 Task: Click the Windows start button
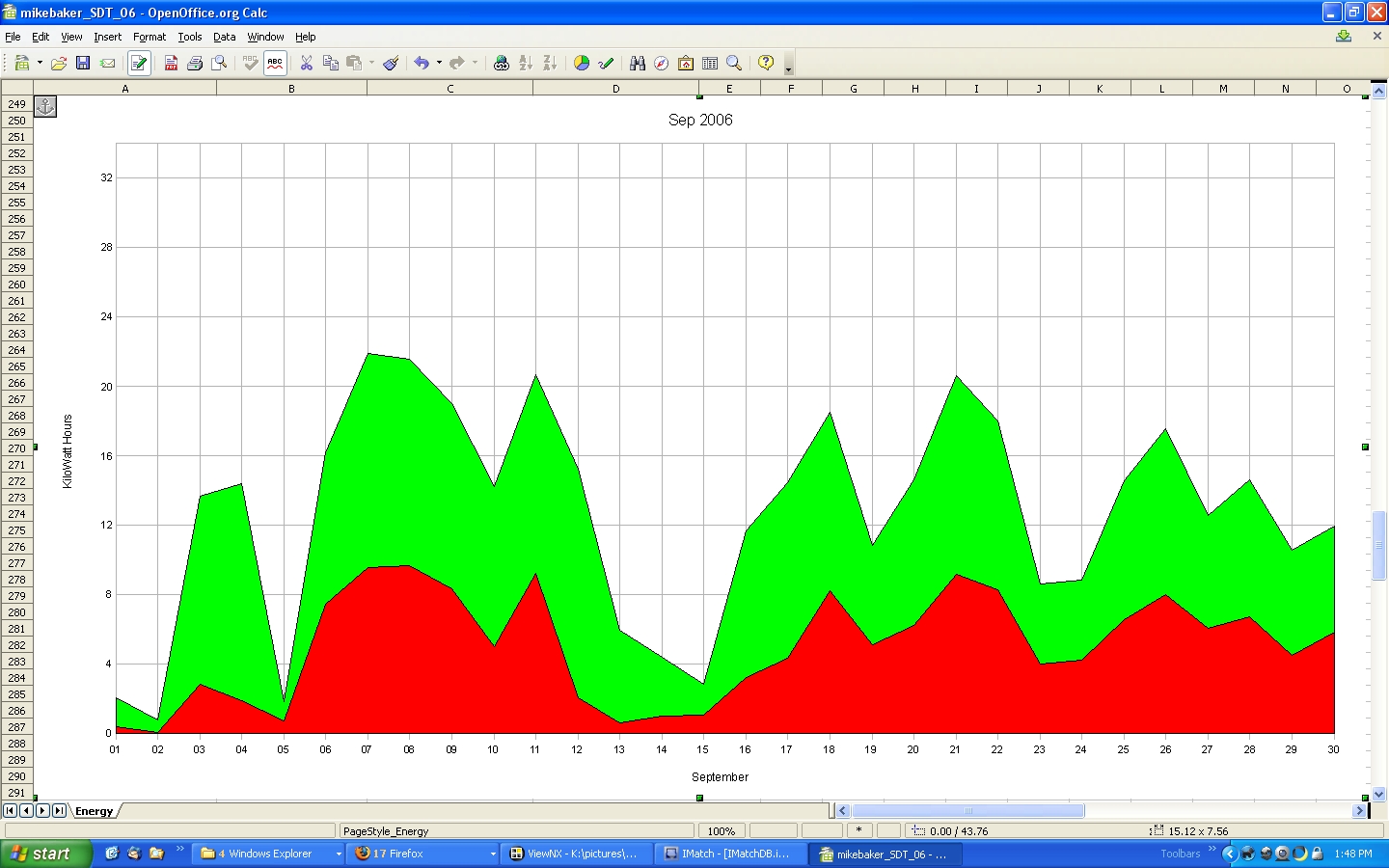(x=45, y=854)
